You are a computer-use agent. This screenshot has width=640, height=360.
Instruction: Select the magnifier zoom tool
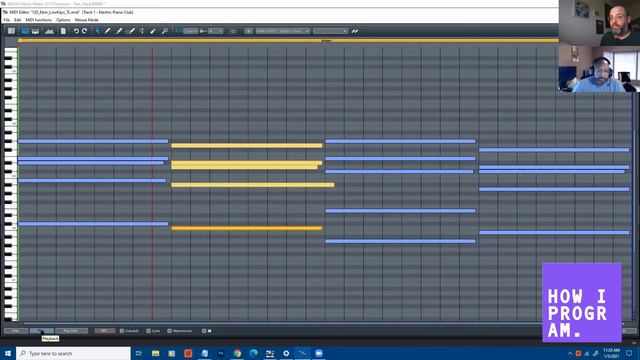(164, 31)
